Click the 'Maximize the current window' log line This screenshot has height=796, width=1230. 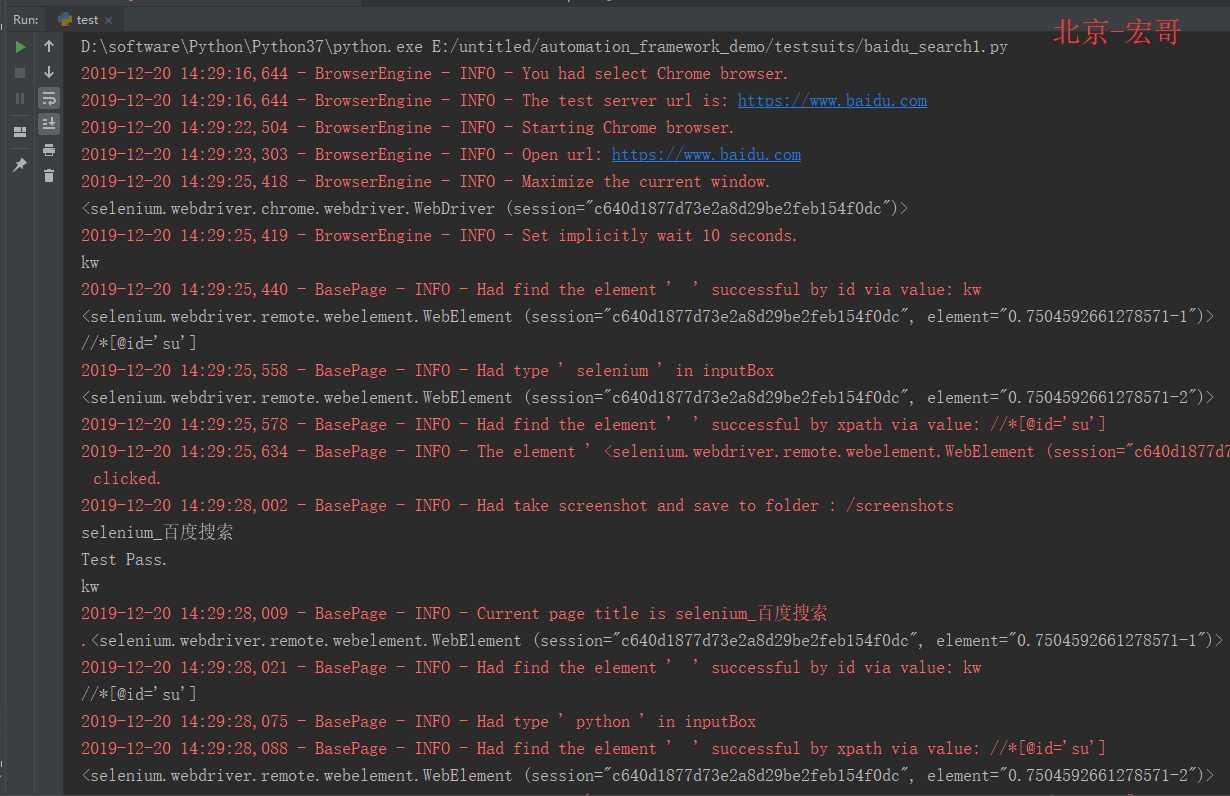pyautogui.click(x=425, y=182)
